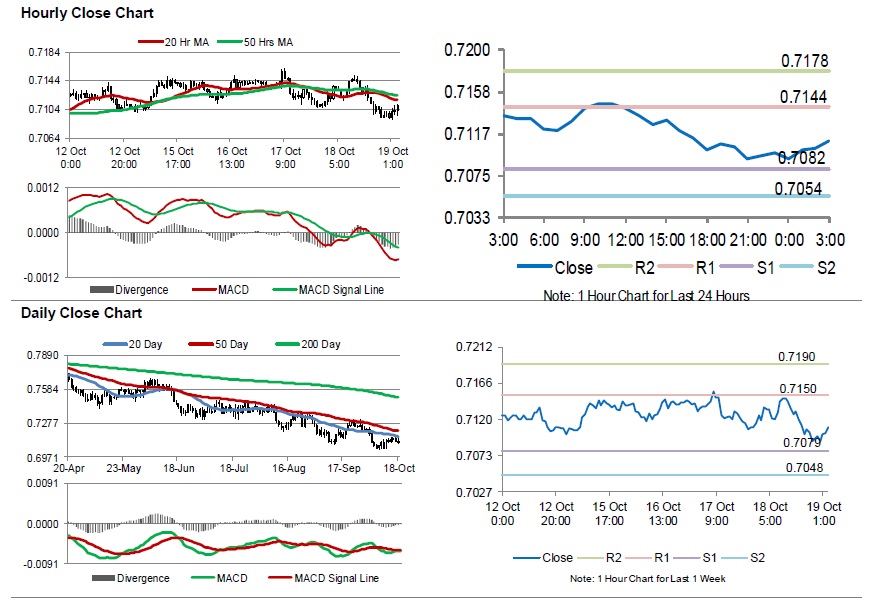This screenshot has width=873, height=601.
Task: Click the R2 legend in 24-hour chart
Action: tap(626, 267)
